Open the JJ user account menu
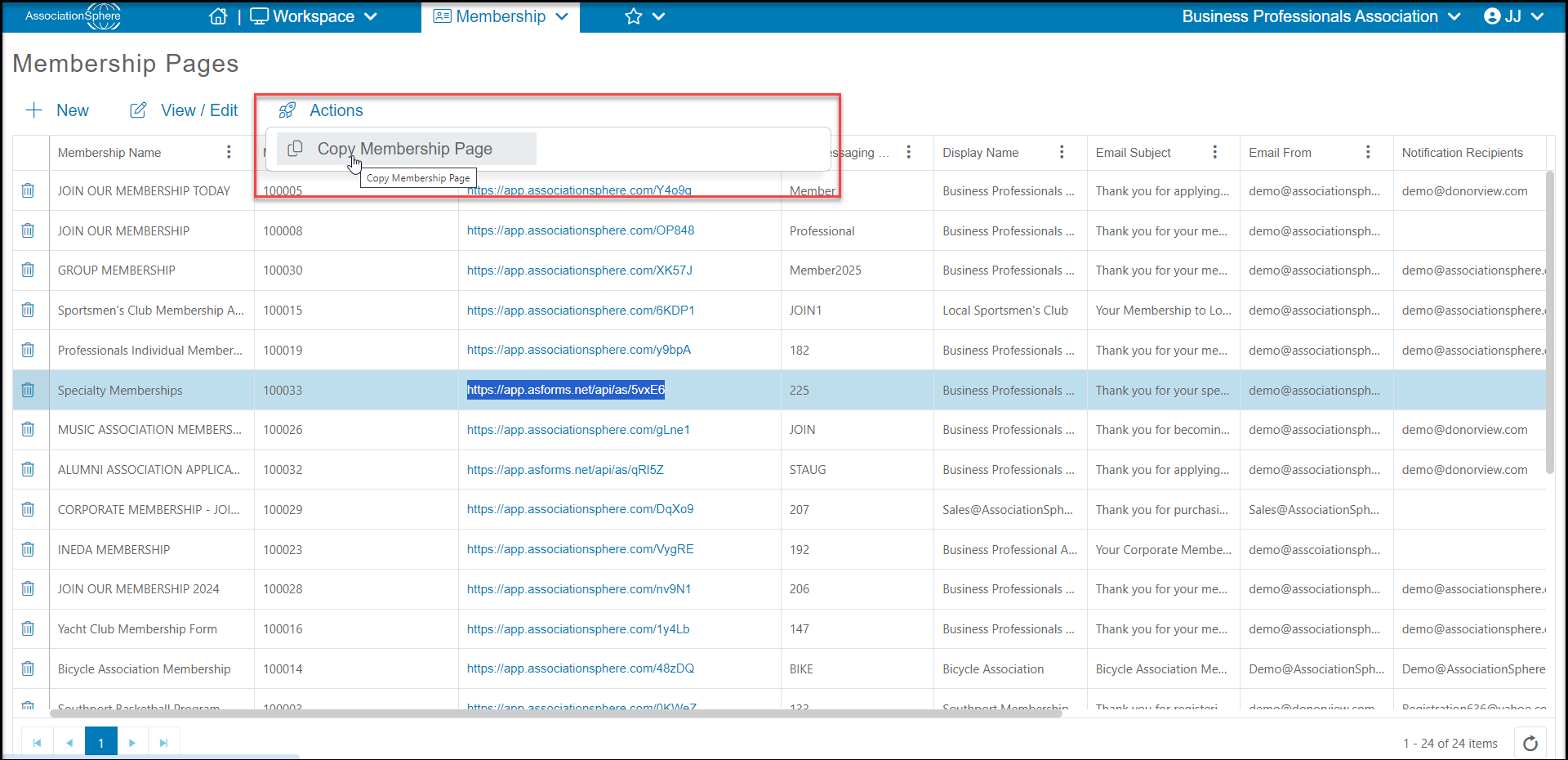 (x=1513, y=16)
